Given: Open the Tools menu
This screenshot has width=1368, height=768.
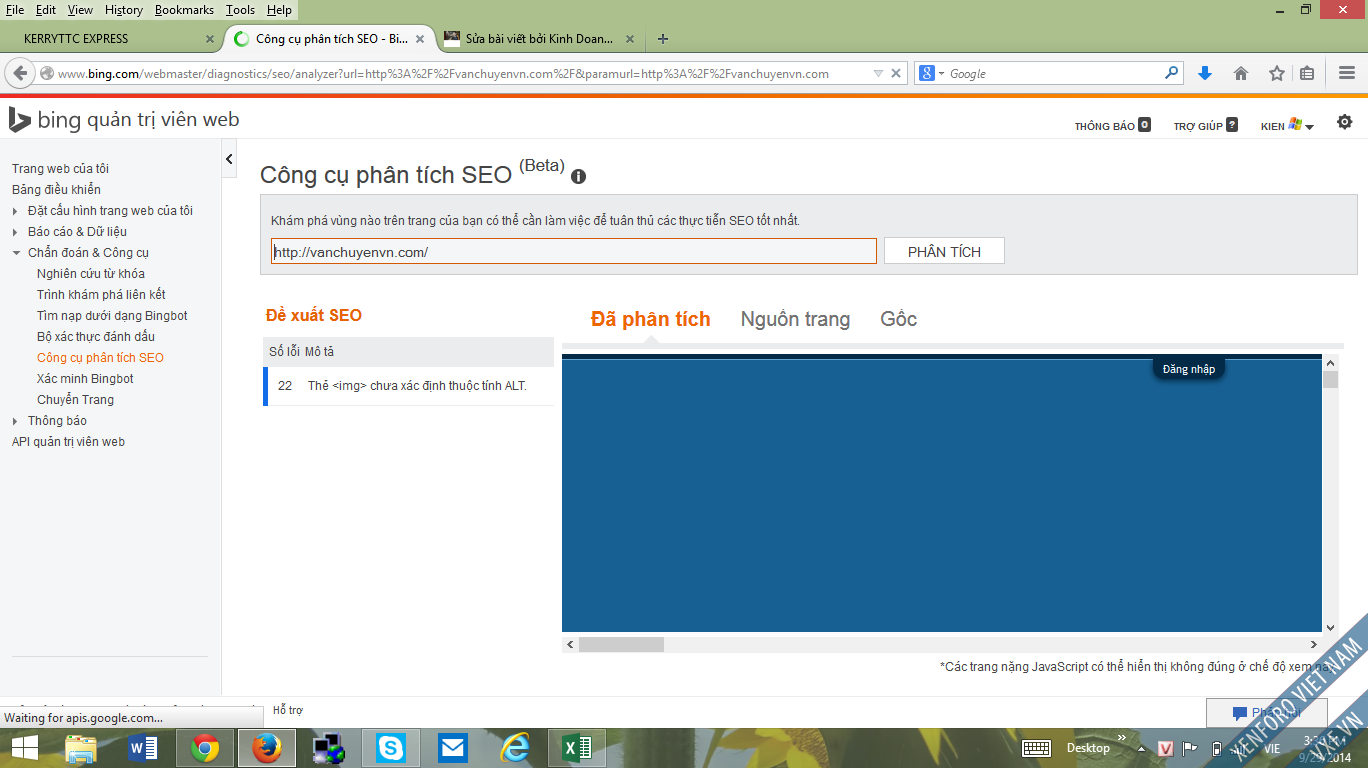Looking at the screenshot, I should tap(240, 10).
